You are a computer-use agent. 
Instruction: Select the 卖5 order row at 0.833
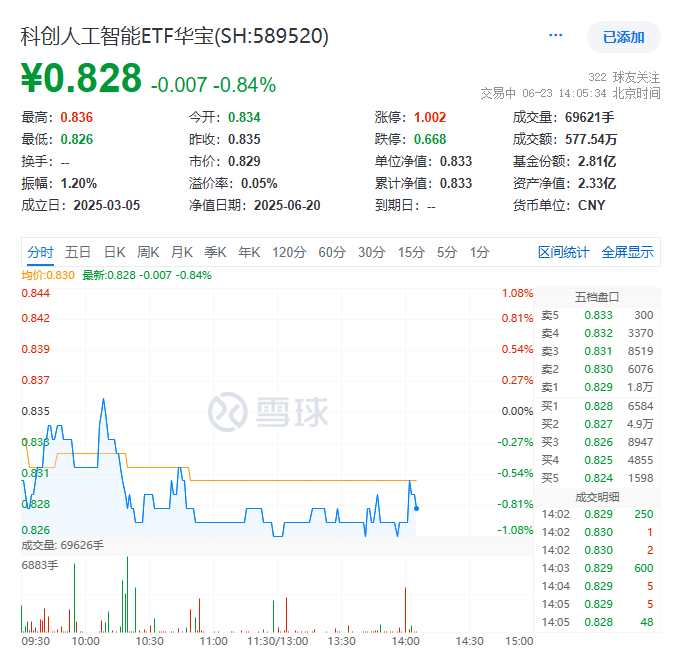pos(597,315)
